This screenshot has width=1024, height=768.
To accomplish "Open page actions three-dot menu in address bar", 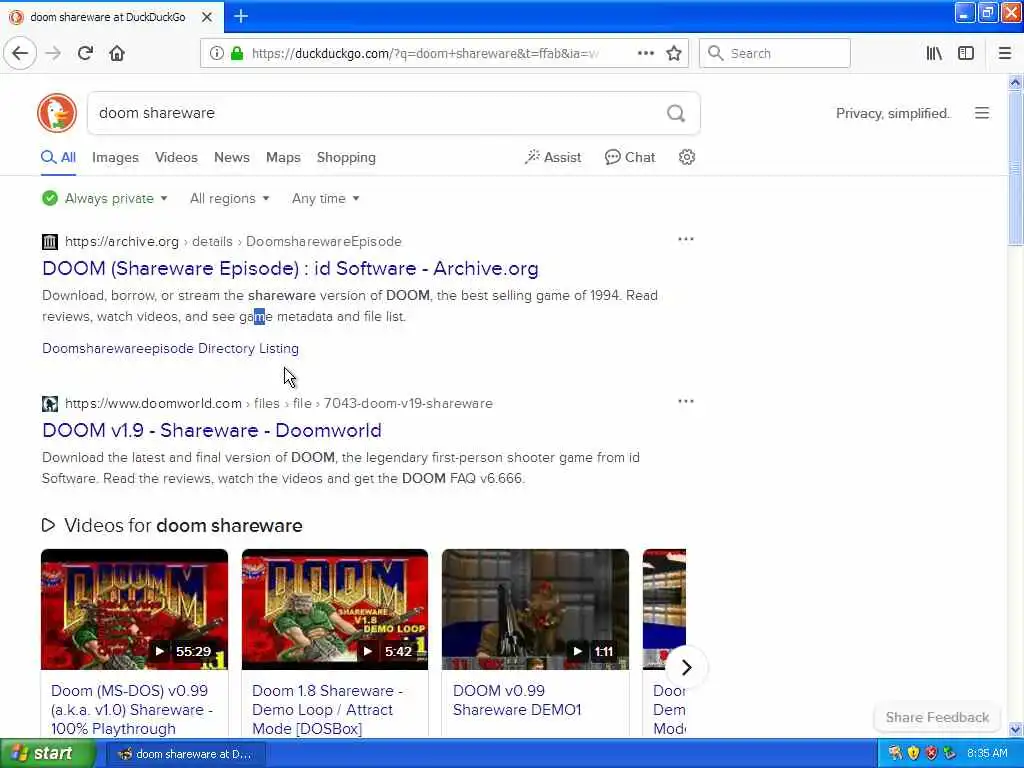I will coord(645,54).
